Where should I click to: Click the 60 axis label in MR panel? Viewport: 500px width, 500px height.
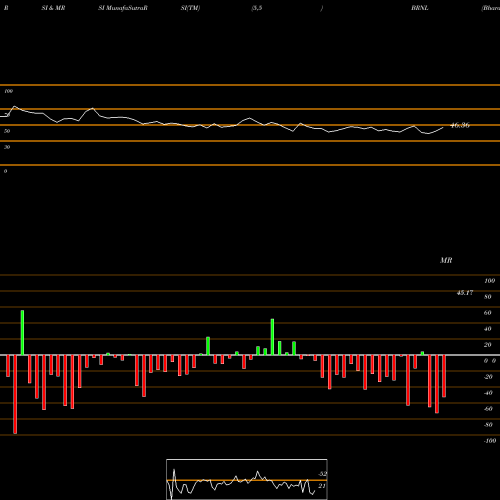click(x=487, y=313)
